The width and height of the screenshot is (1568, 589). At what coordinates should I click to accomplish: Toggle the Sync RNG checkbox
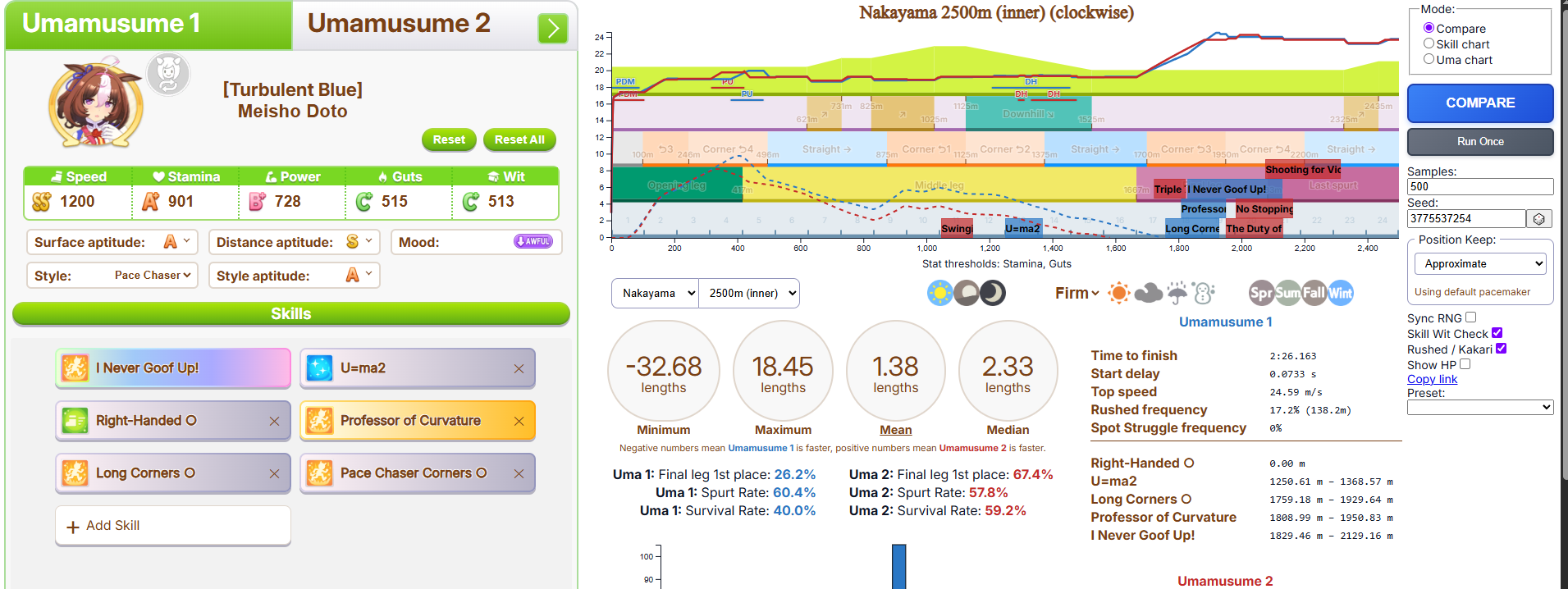[x=1470, y=317]
